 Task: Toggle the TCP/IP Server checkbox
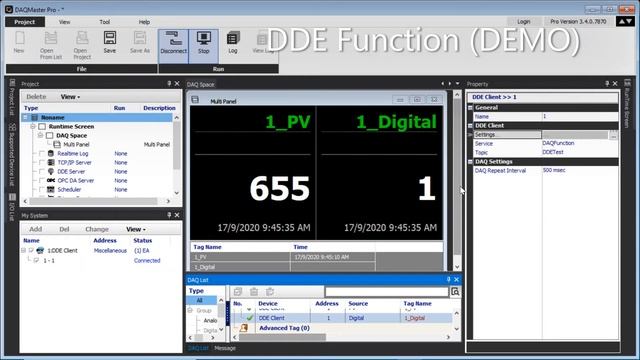[42, 162]
